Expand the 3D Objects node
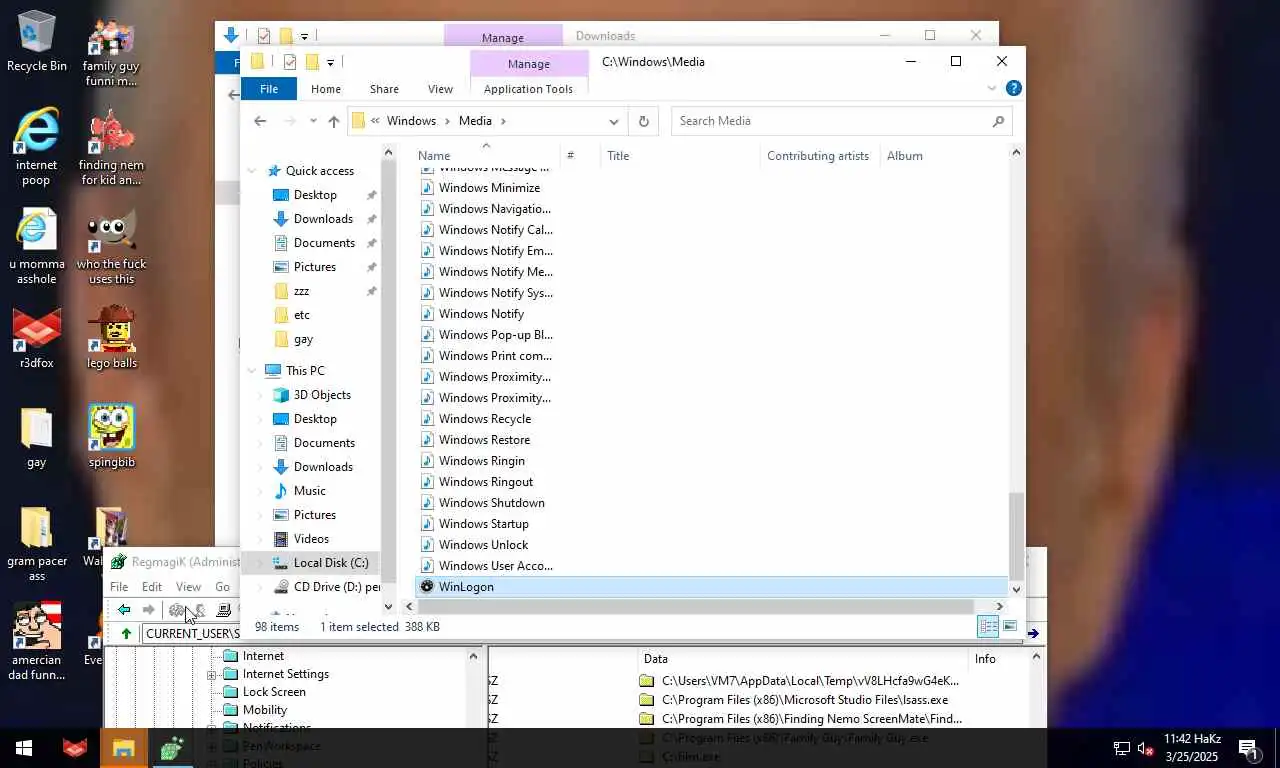This screenshot has width=1280, height=768. 260,395
